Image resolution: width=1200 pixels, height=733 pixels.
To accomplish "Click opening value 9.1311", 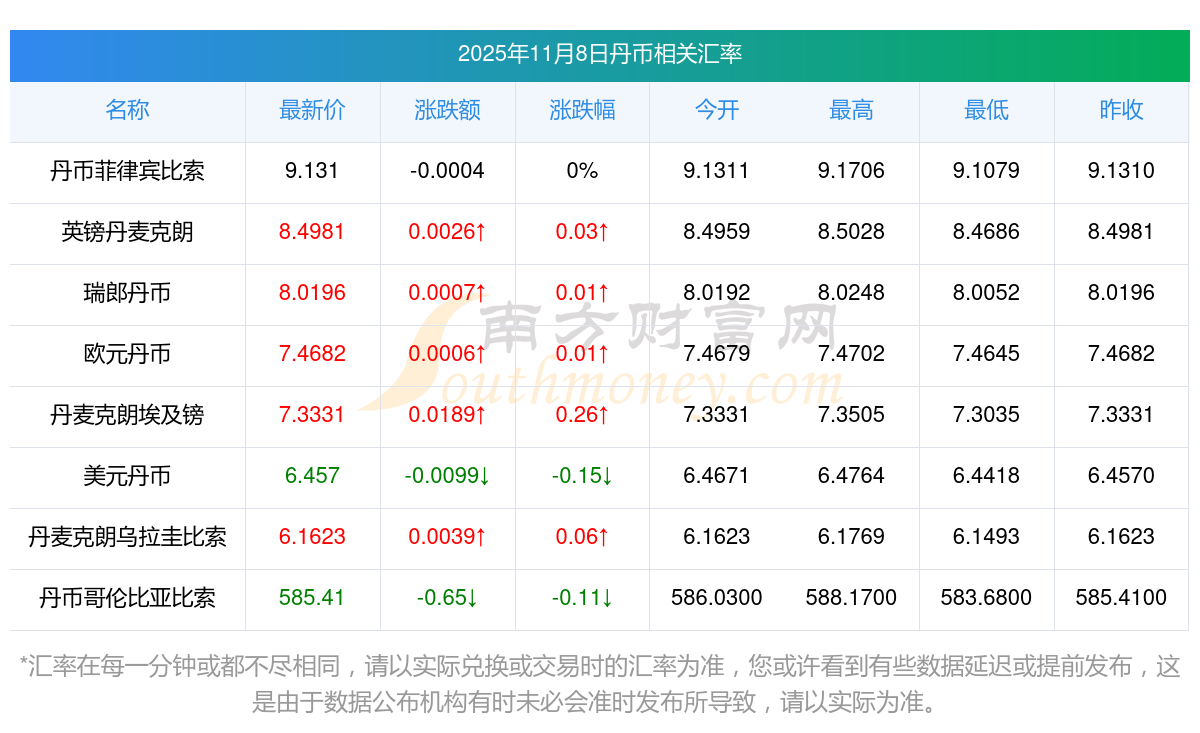I will click(717, 171).
